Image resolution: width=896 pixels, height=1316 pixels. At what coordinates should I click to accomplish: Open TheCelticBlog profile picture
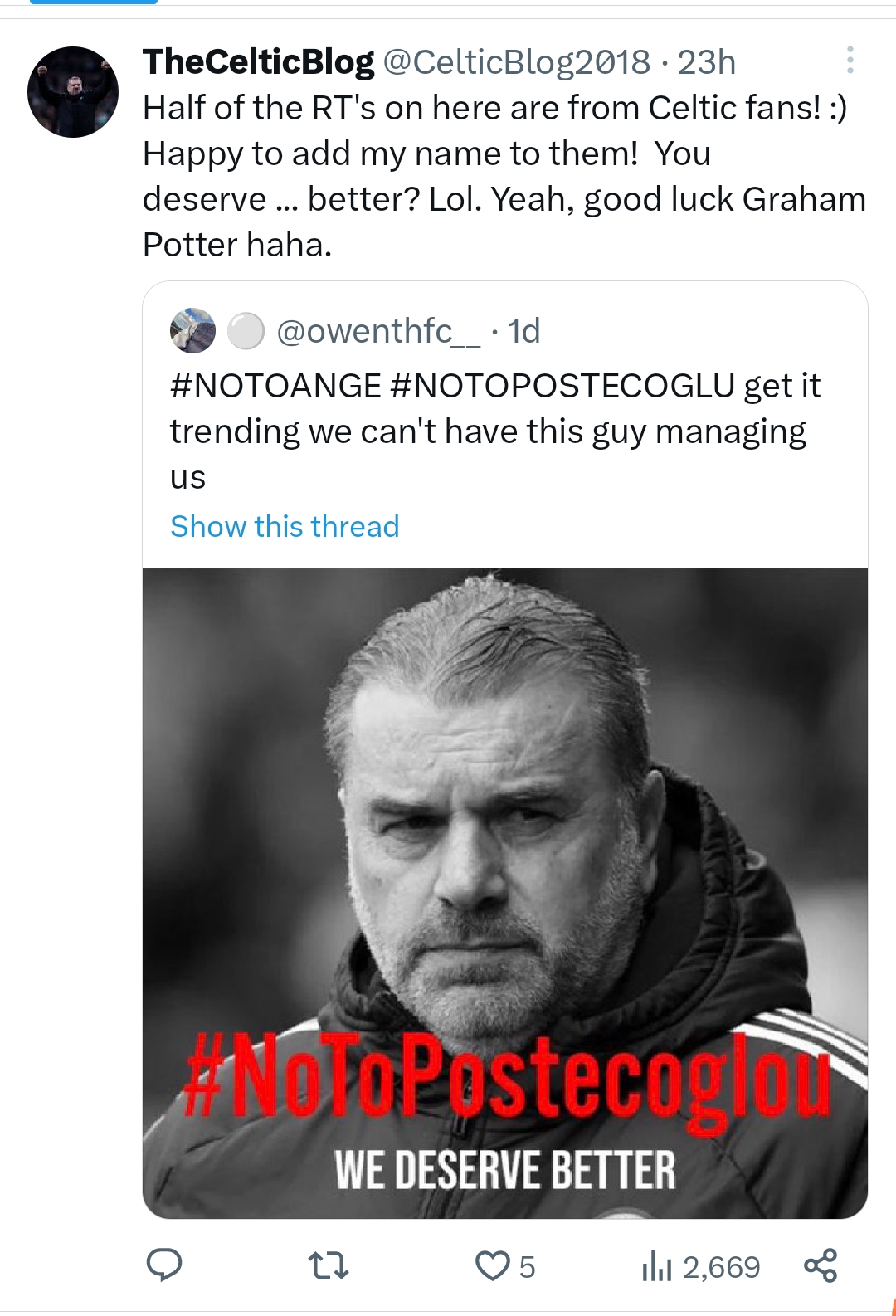coord(73,92)
